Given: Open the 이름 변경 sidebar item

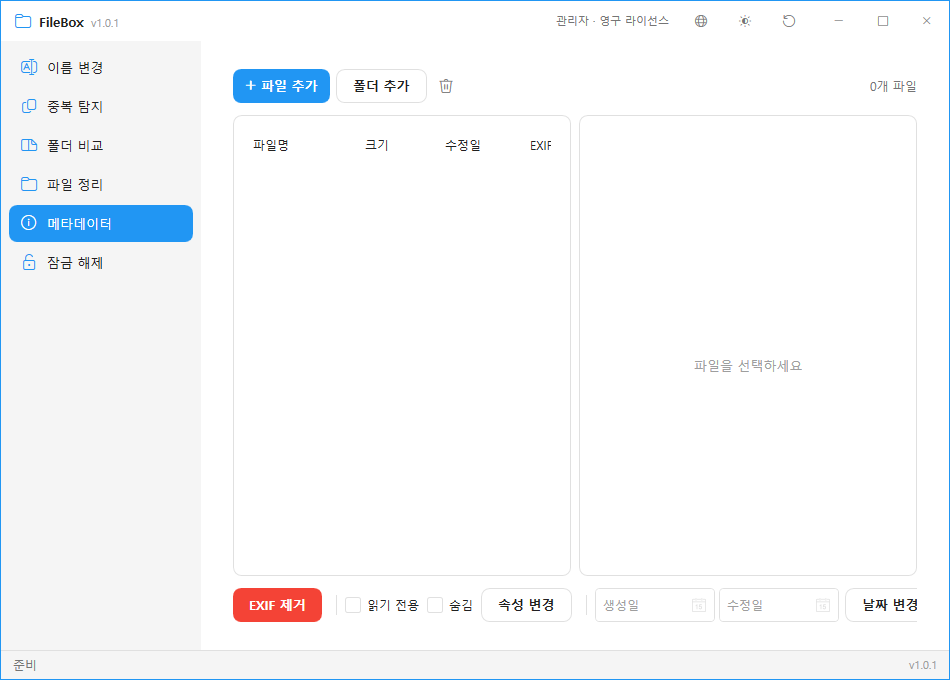Looking at the screenshot, I should [x=101, y=67].
